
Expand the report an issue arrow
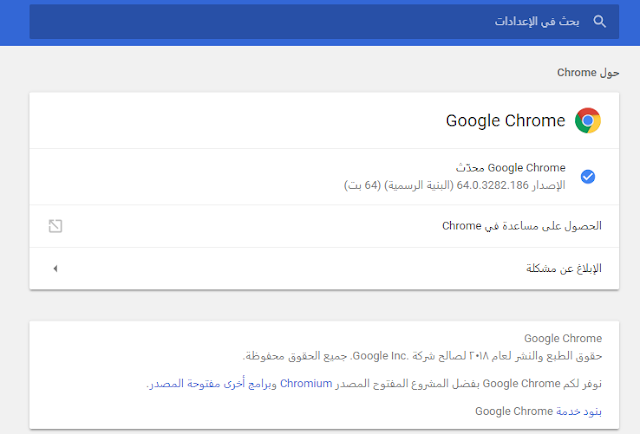pos(56,268)
